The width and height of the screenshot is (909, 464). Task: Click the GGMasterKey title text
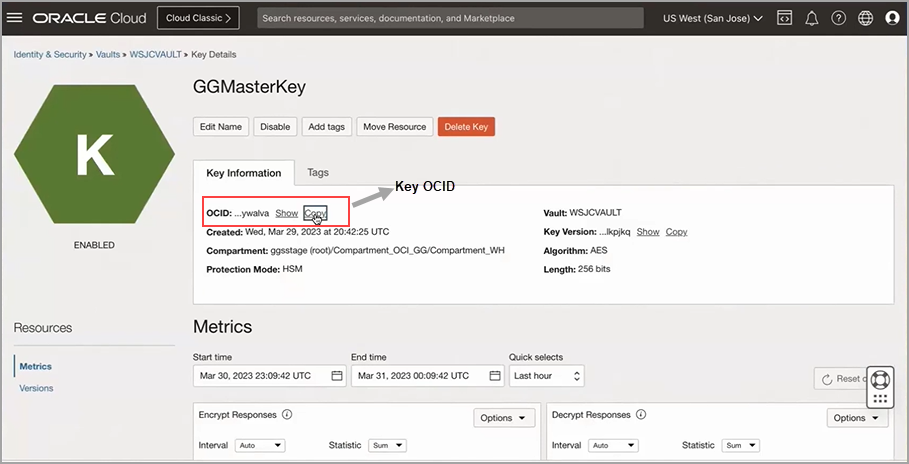coord(249,87)
